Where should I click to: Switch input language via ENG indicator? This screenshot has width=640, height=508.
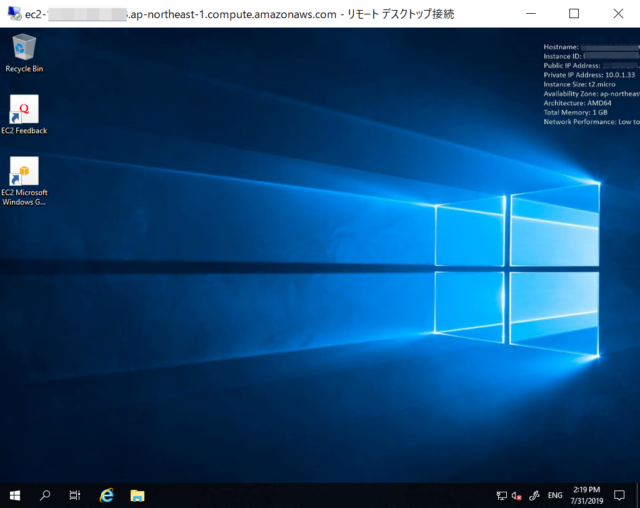click(x=555, y=495)
